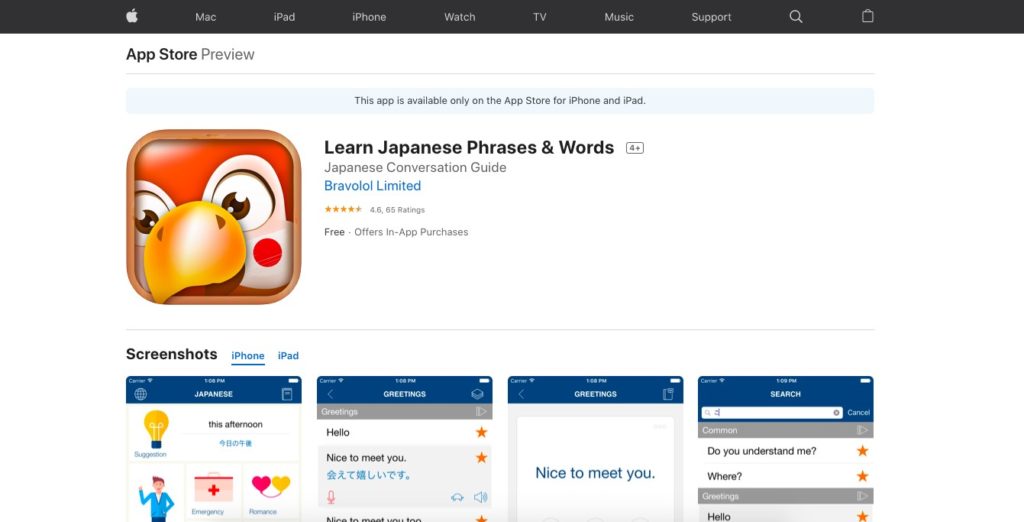
Task: Tap the star beside Where?
Action: pos(863,476)
